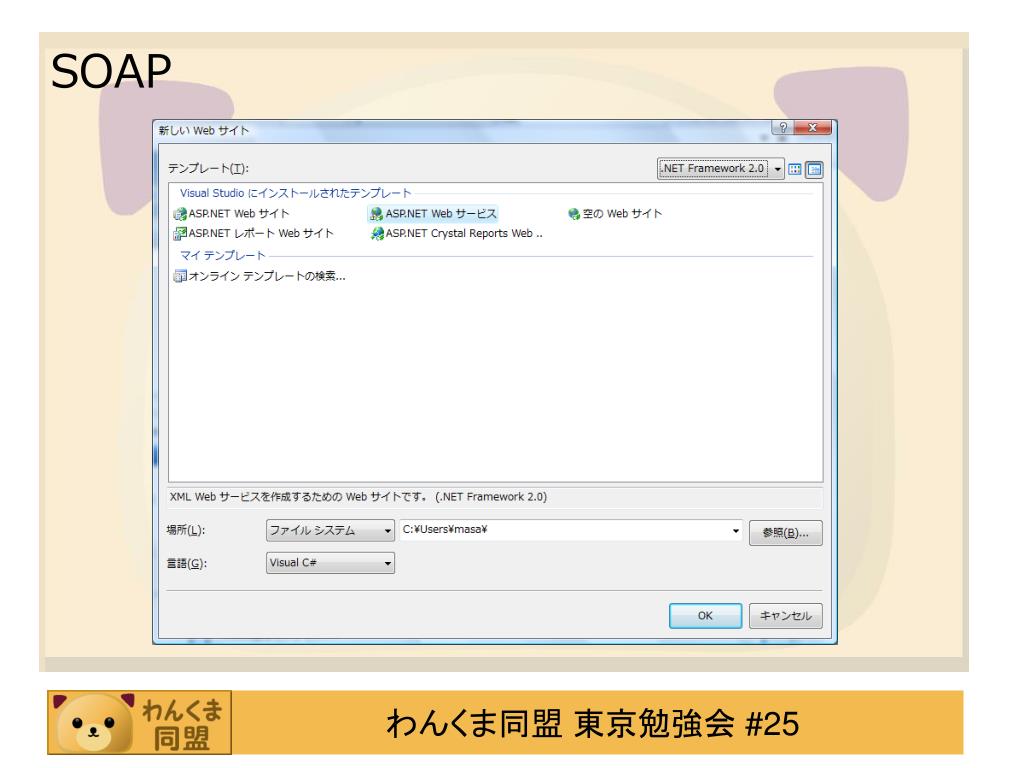Click the ASP.NET レポート Web サイト label

pos(261,233)
